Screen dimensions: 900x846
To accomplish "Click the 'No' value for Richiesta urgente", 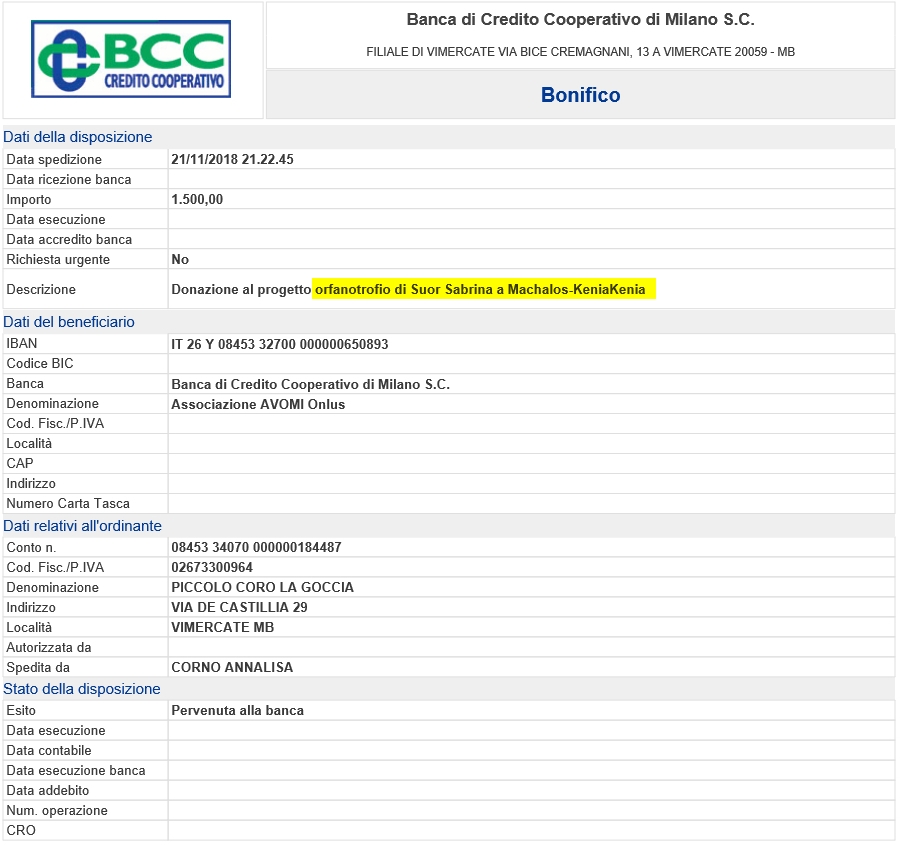I will pyautogui.click(x=180, y=259).
